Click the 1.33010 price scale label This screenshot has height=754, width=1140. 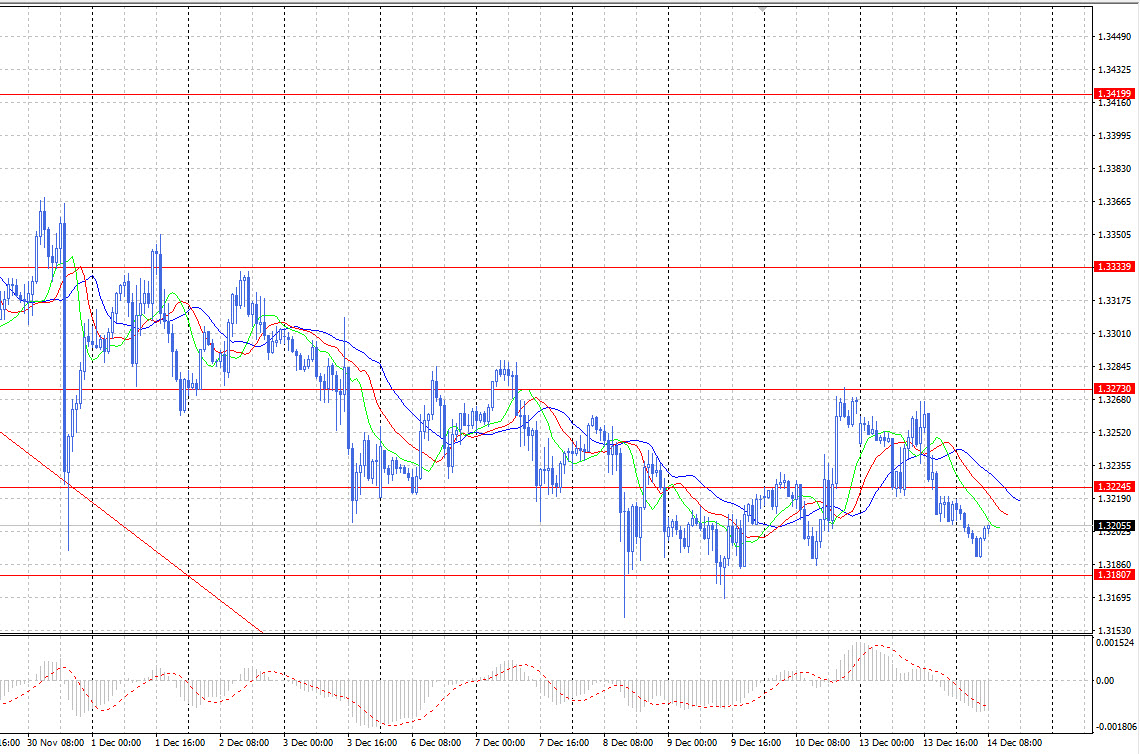pos(1115,334)
